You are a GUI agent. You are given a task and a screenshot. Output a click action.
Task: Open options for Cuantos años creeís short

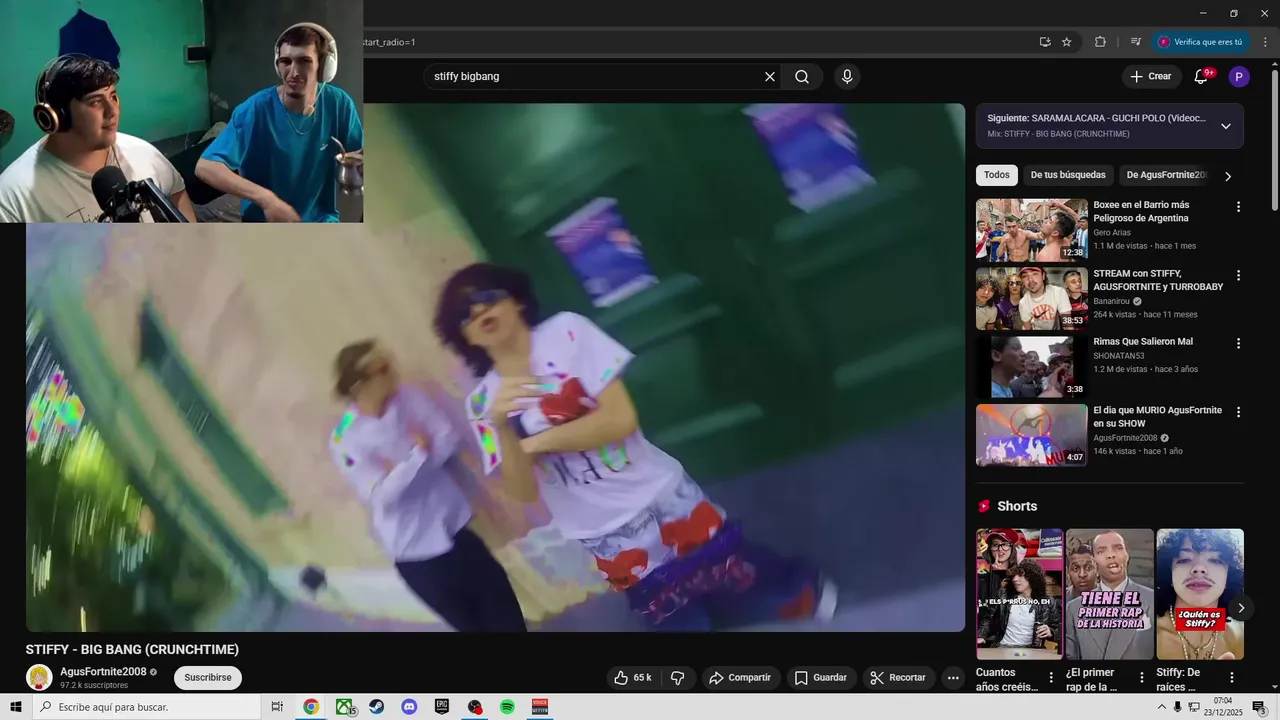click(1051, 678)
